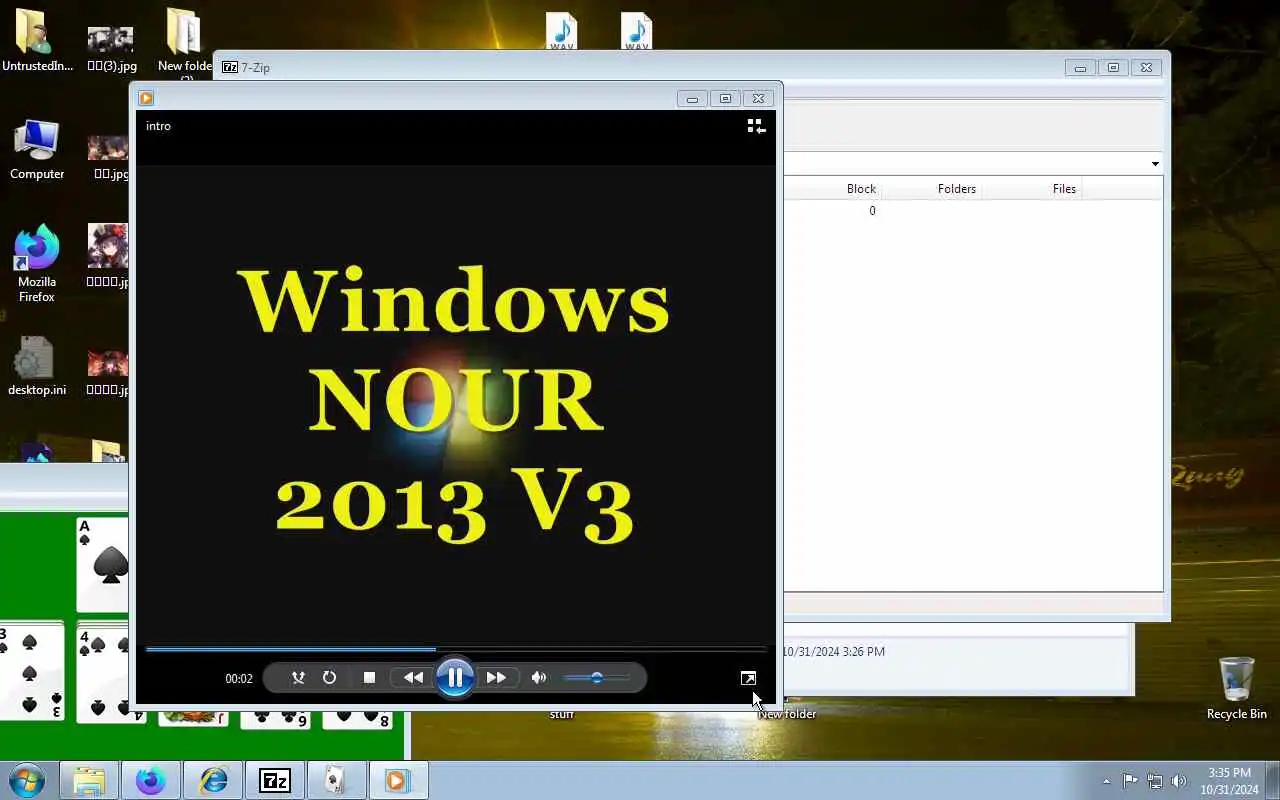Click the 7-Zip window title icon

(230, 67)
